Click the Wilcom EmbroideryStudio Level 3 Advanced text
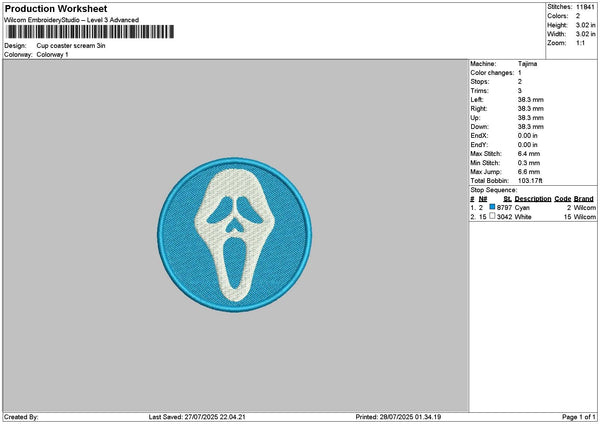600x424 pixels. (x=72, y=20)
